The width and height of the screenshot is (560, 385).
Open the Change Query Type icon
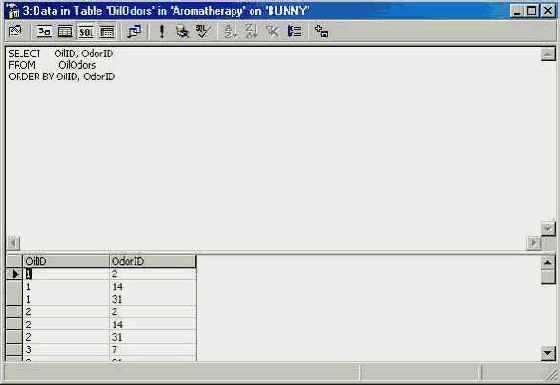pyautogui.click(x=134, y=31)
